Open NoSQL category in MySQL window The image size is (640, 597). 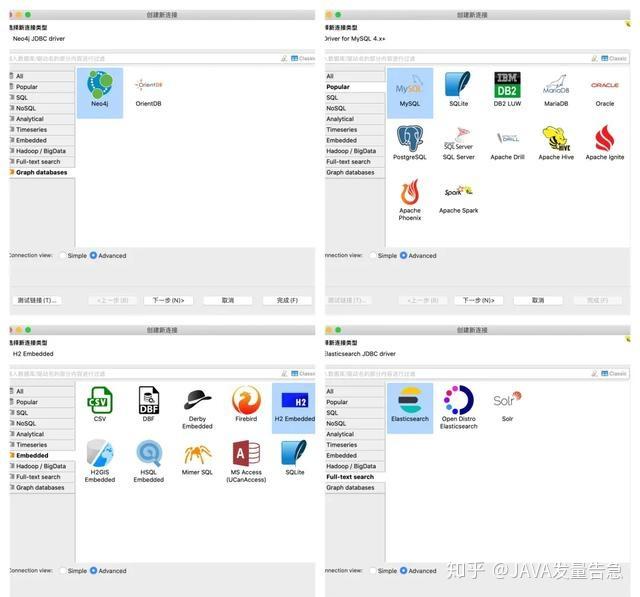pos(355,108)
